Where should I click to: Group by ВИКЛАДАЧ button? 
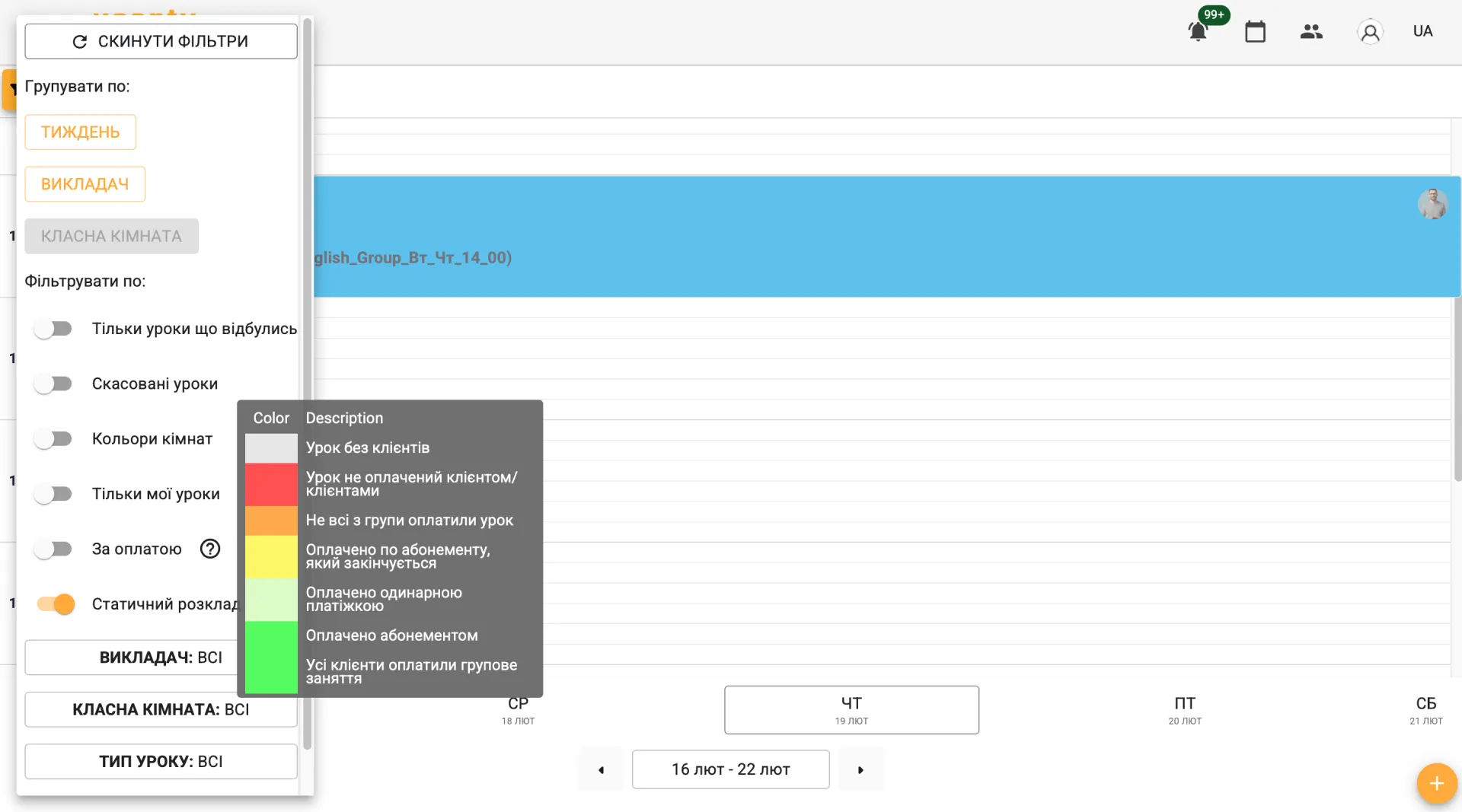[85, 184]
